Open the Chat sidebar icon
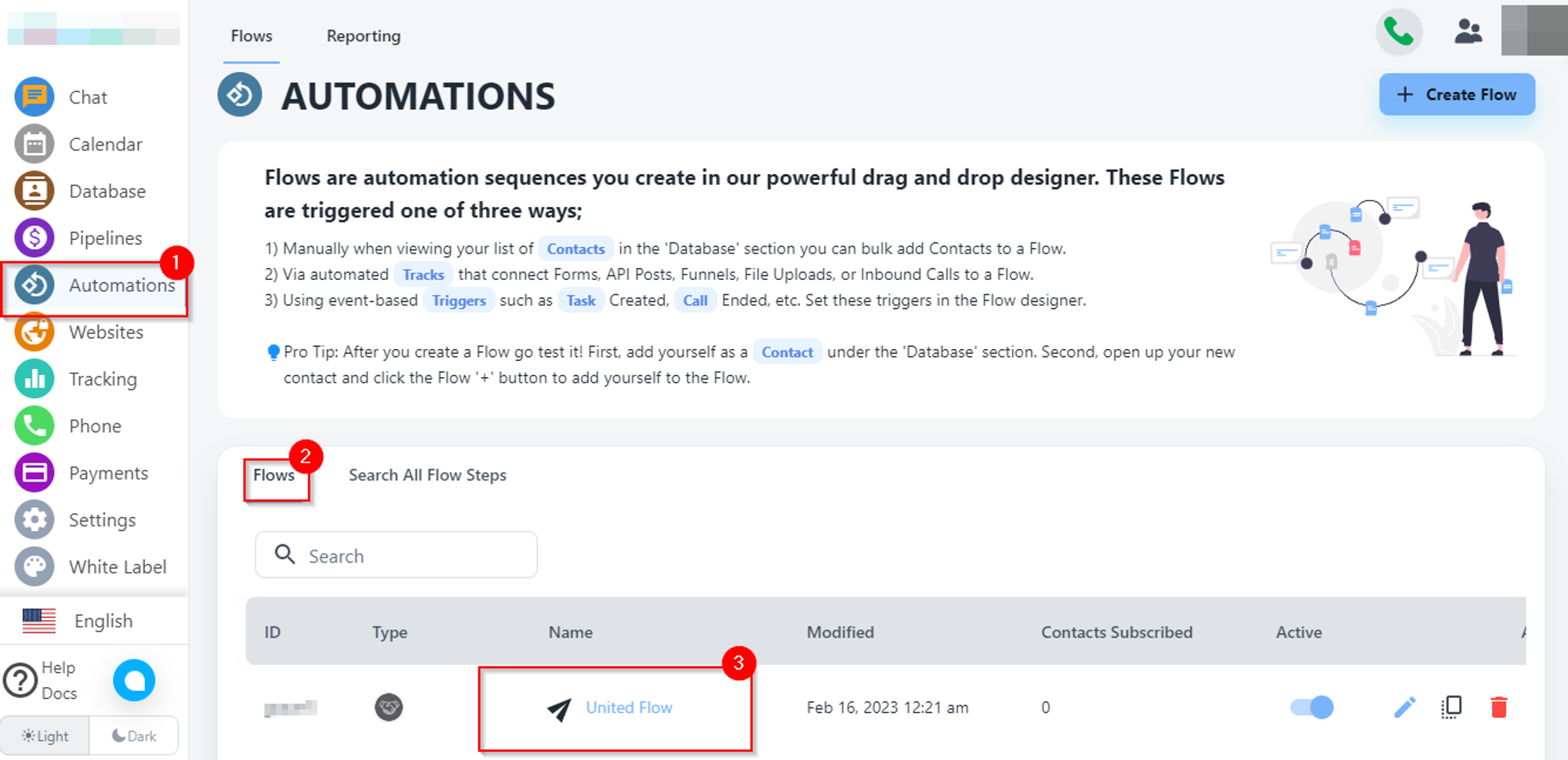 point(34,97)
